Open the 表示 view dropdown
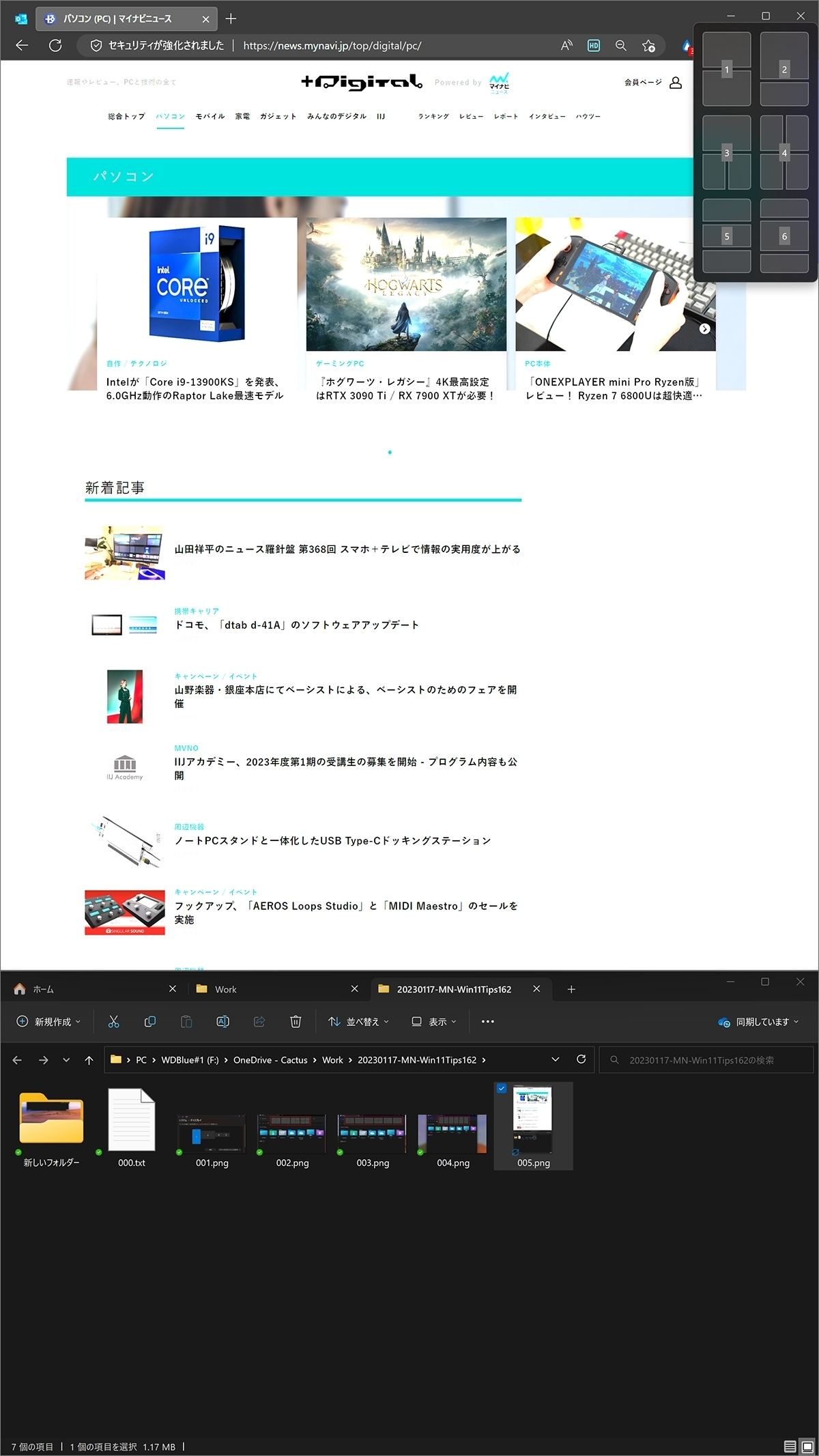Viewport: 819px width, 1456px height. [434, 1021]
